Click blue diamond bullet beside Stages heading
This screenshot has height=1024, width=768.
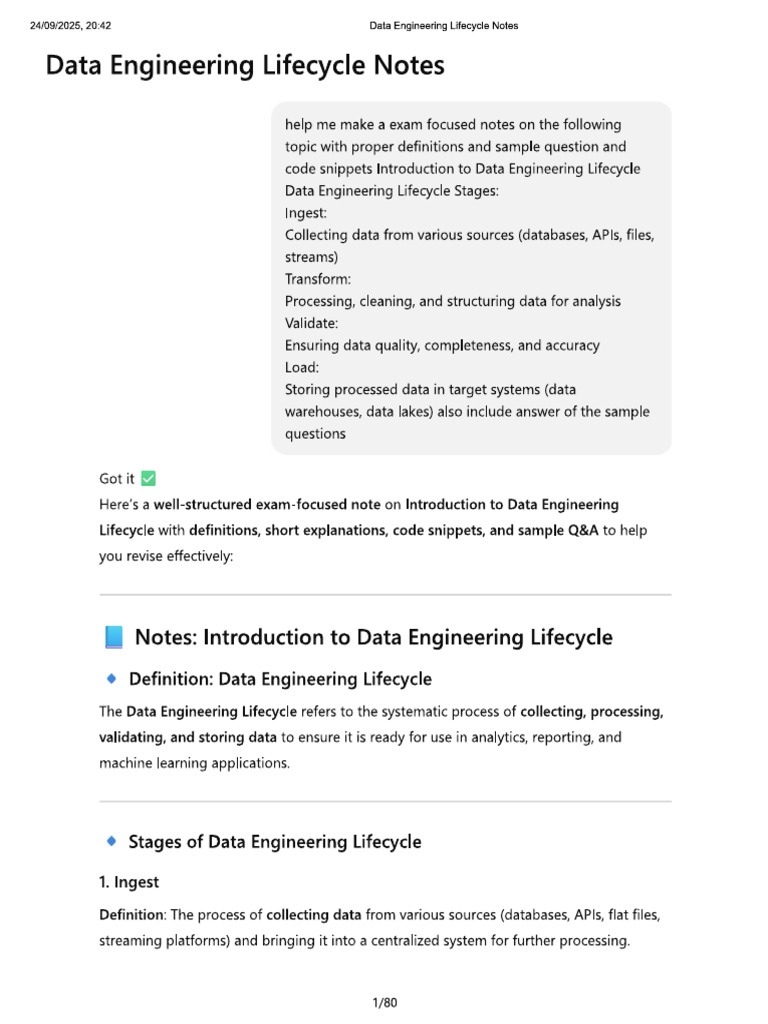coord(112,841)
